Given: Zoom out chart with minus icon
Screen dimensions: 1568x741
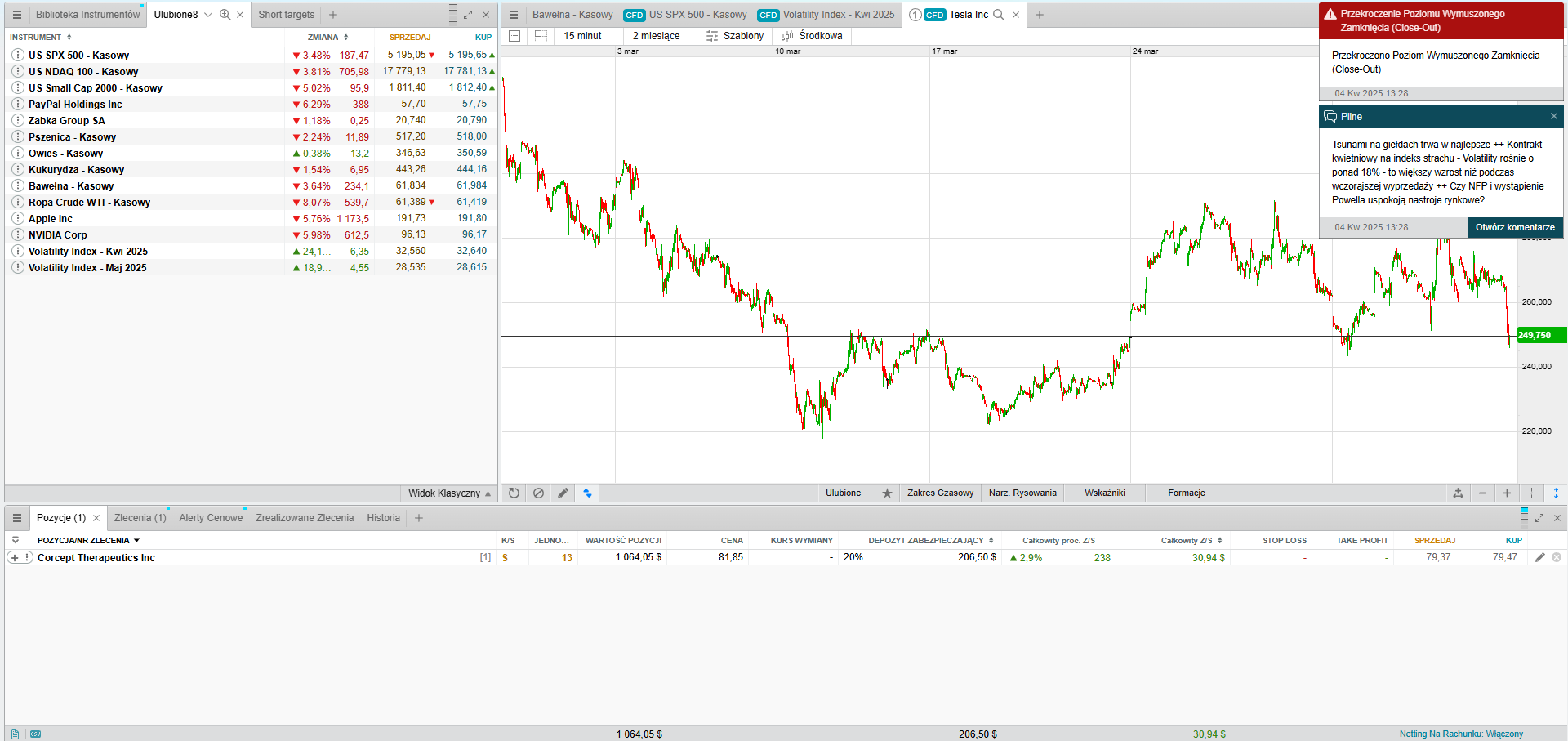Looking at the screenshot, I should tap(1482, 493).
